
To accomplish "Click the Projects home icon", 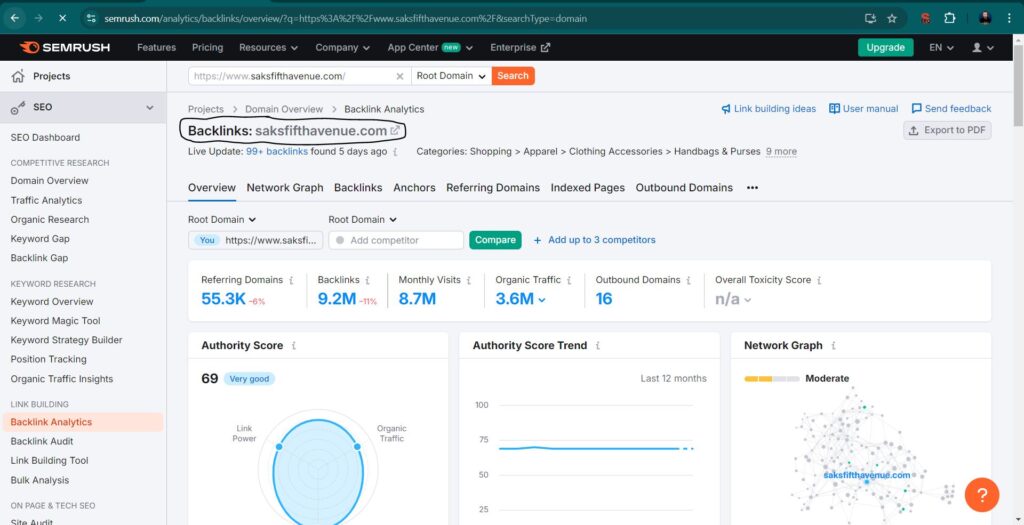I will pyautogui.click(x=18, y=76).
